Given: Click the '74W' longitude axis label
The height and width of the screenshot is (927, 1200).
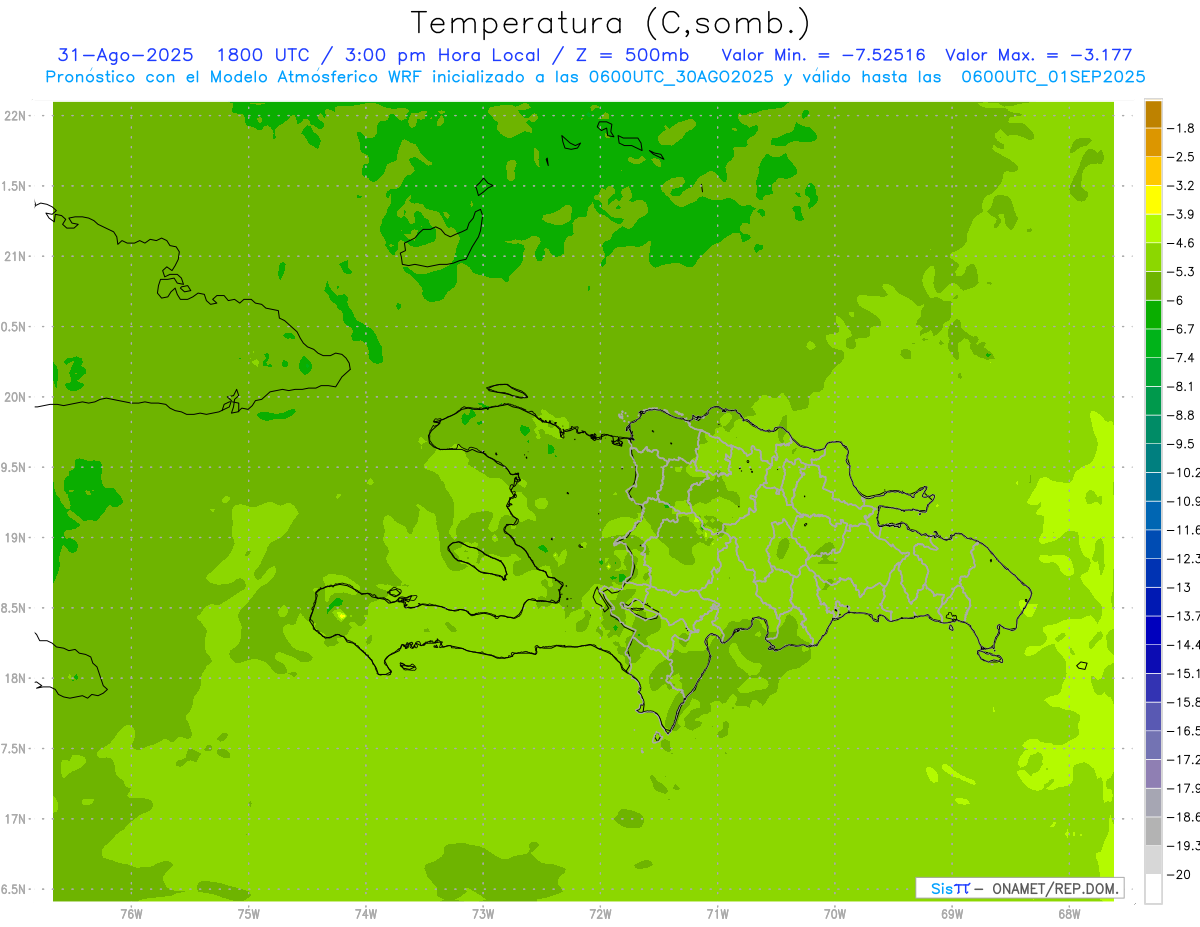Looking at the screenshot, I should pyautogui.click(x=366, y=914).
